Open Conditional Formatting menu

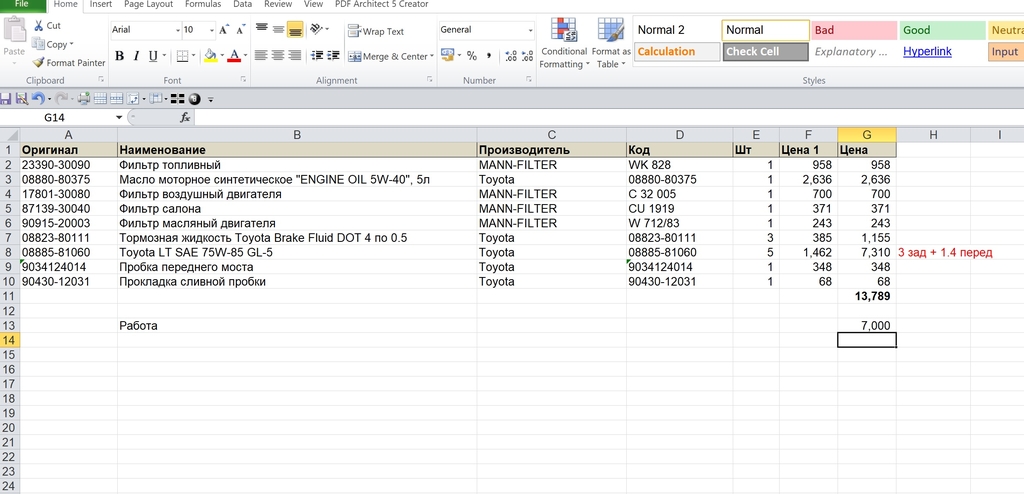pos(564,43)
